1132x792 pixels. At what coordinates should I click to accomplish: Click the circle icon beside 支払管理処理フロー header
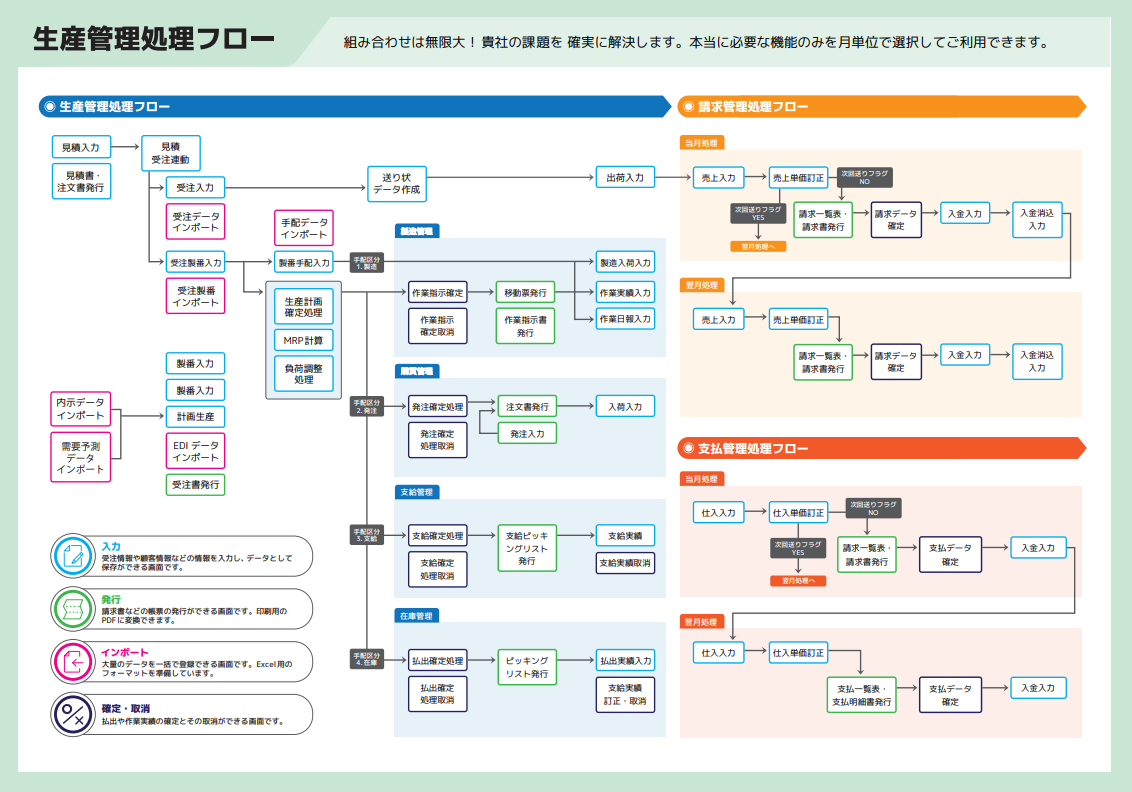point(687,448)
